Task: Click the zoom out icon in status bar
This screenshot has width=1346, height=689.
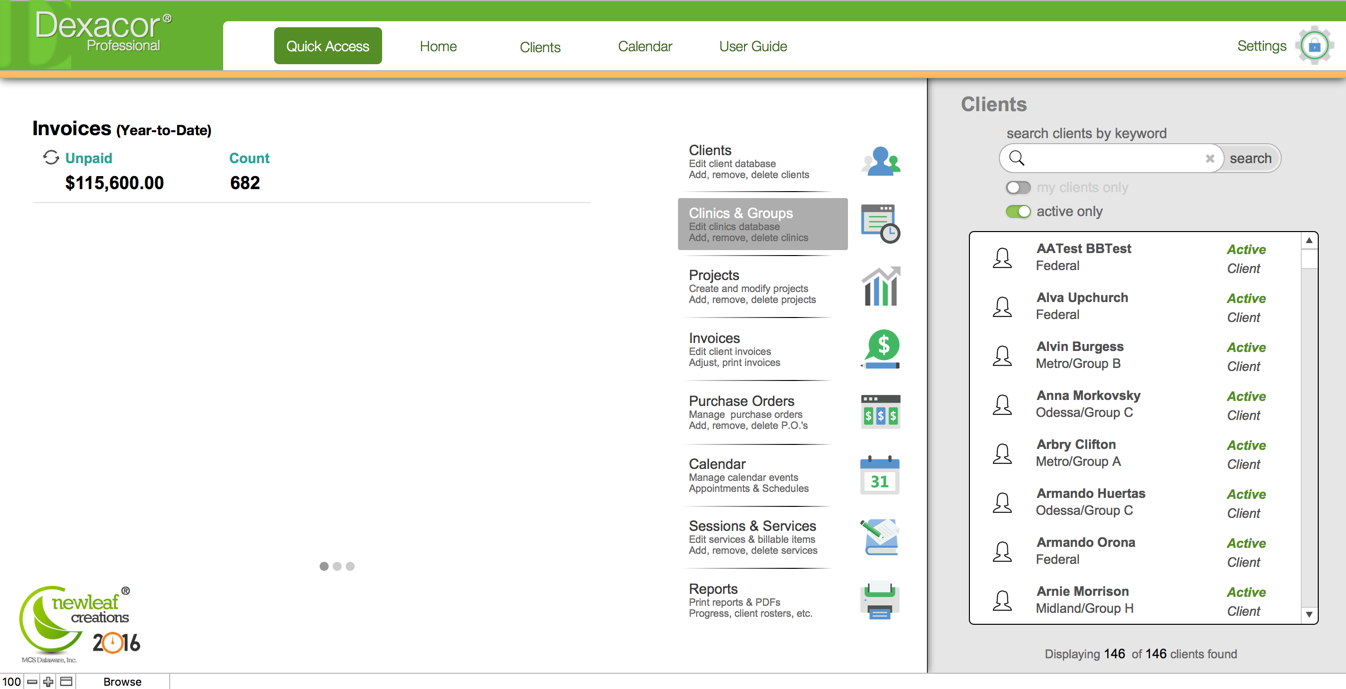Action: 32,681
